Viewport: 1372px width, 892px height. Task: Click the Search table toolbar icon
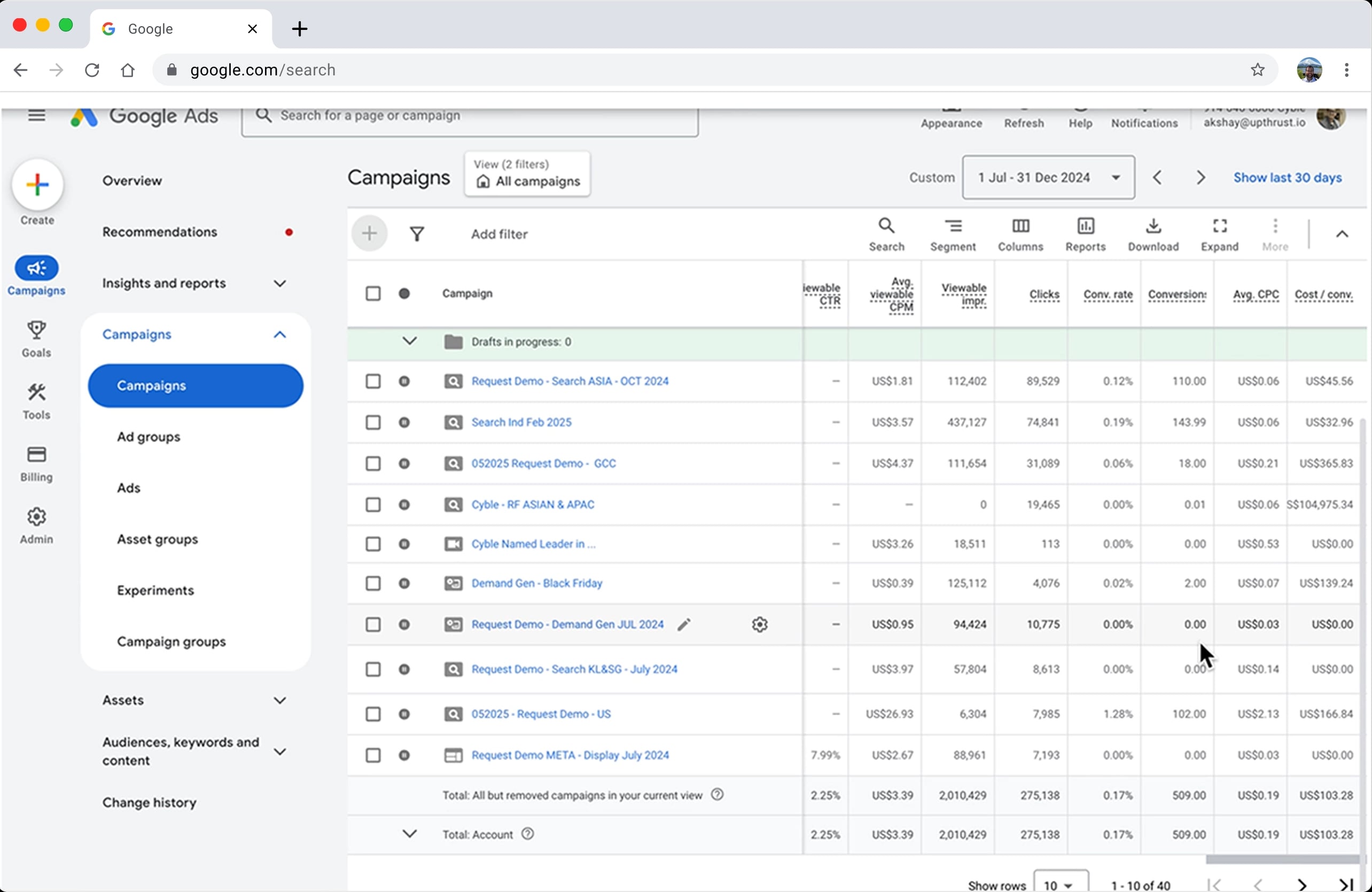886,234
